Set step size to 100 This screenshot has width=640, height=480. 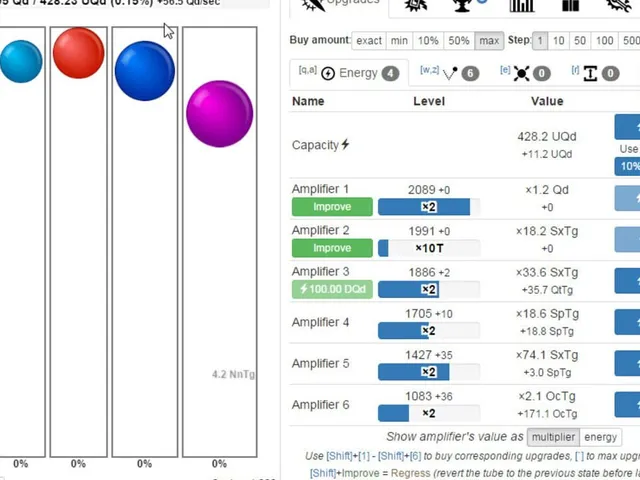coord(604,41)
